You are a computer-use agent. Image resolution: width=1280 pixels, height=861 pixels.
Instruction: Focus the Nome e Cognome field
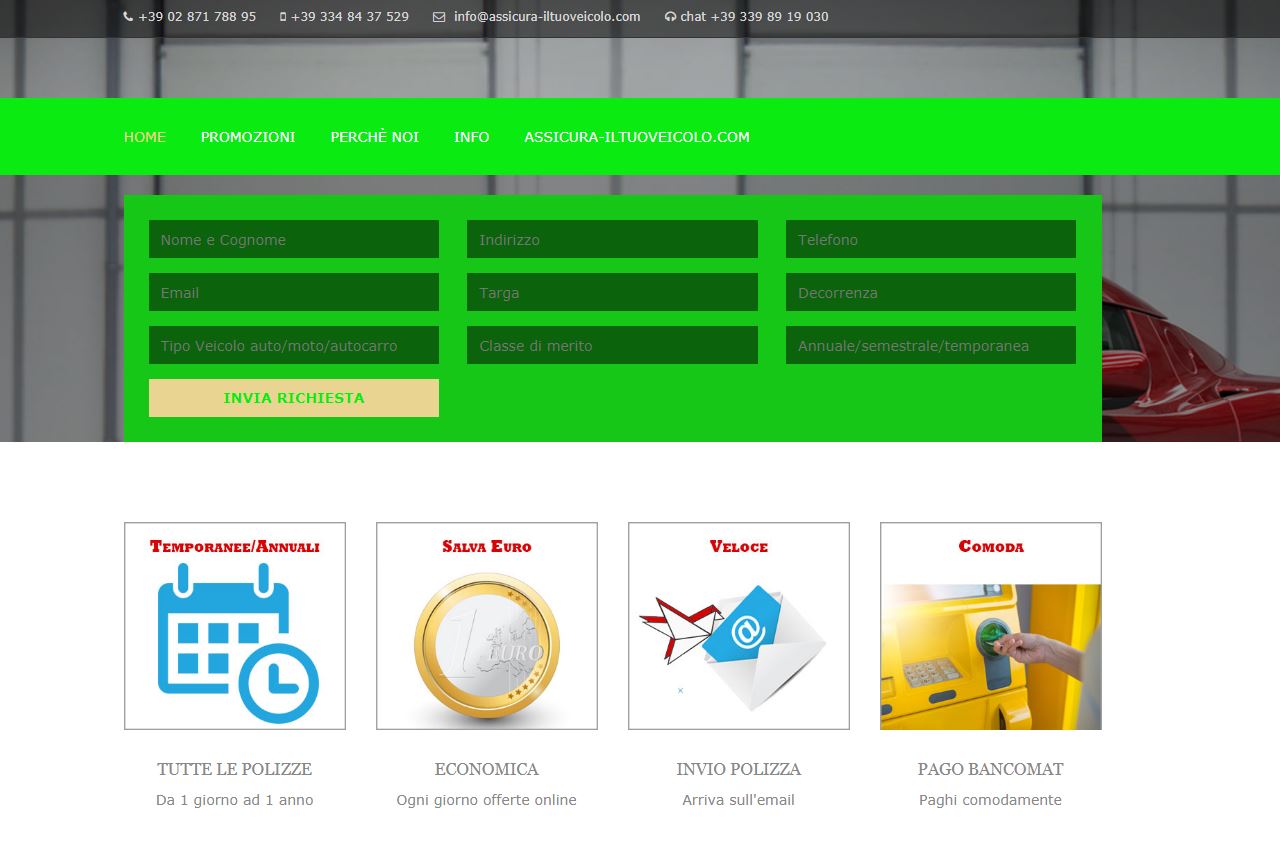coord(294,240)
